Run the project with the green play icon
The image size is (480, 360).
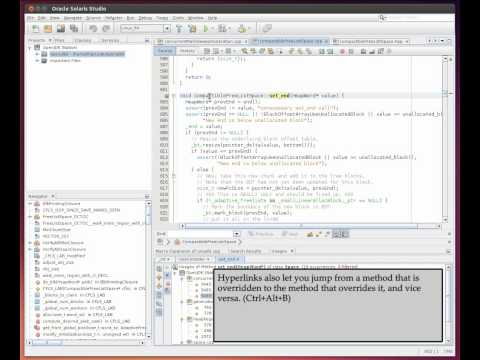click(206, 29)
